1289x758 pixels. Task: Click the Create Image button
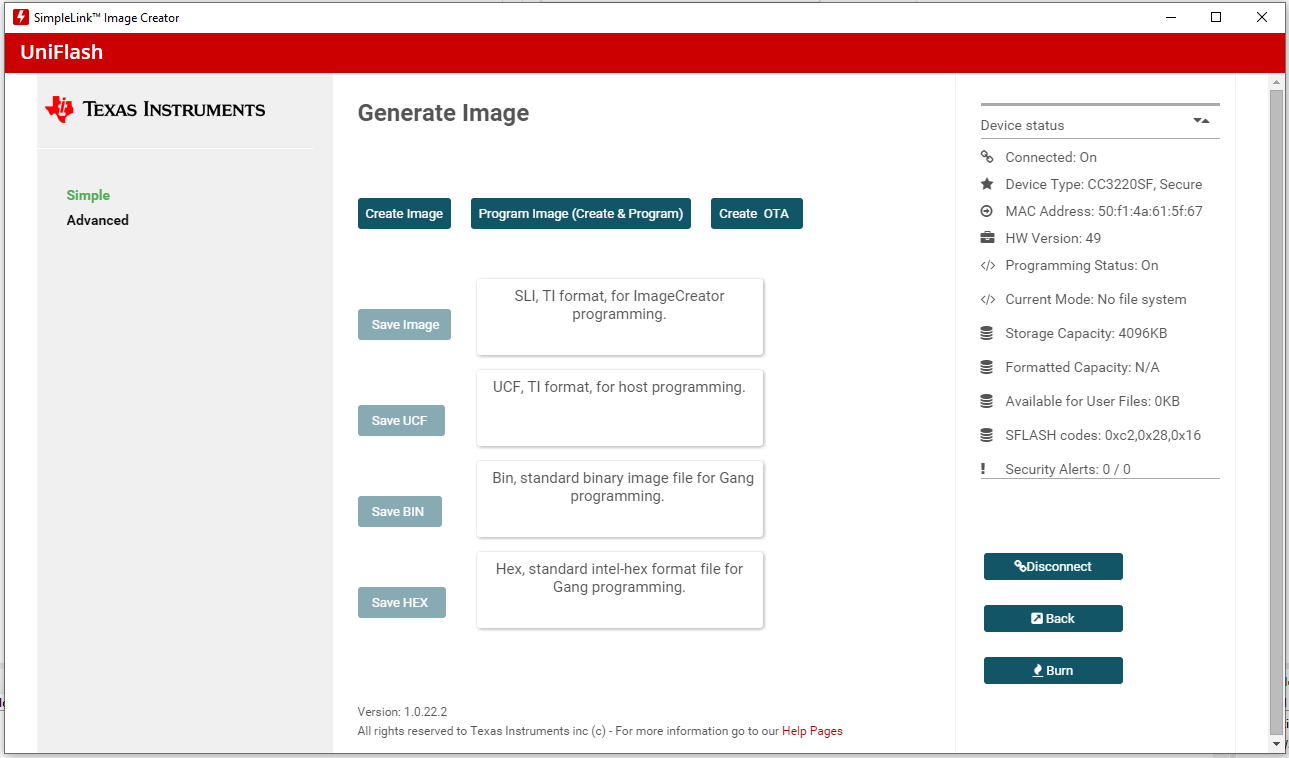point(404,214)
